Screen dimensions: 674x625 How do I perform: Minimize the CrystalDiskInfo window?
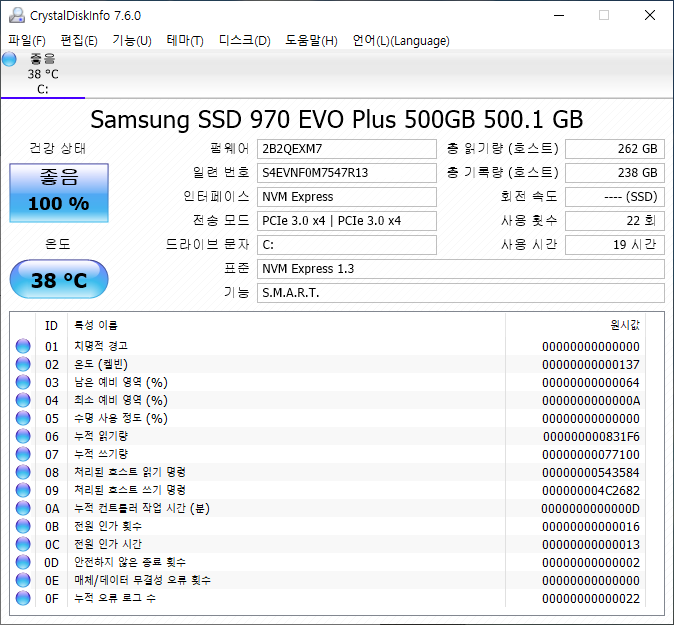559,15
